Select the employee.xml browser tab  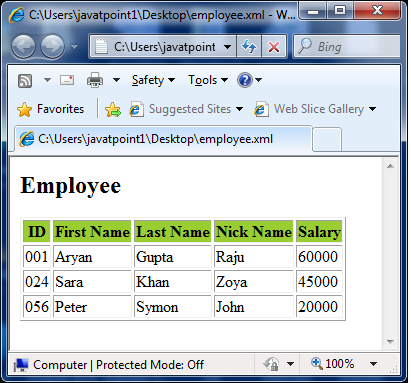pyautogui.click(x=163, y=139)
